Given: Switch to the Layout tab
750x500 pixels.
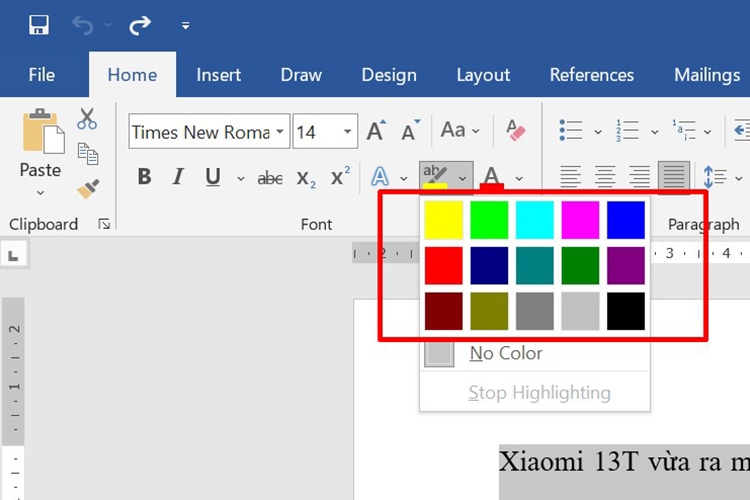Looking at the screenshot, I should 483,75.
